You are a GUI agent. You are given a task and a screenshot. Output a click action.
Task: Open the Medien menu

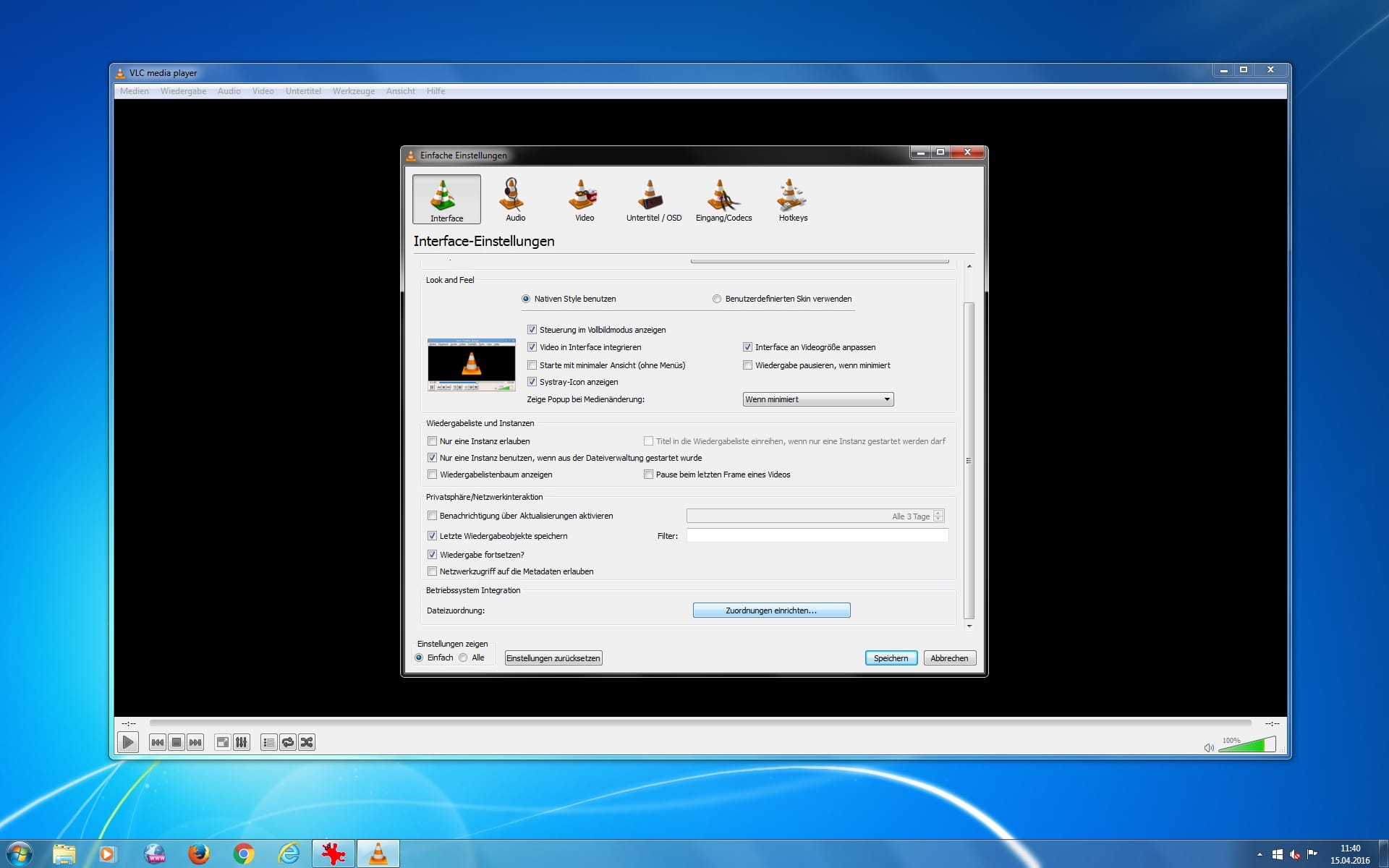[x=135, y=91]
